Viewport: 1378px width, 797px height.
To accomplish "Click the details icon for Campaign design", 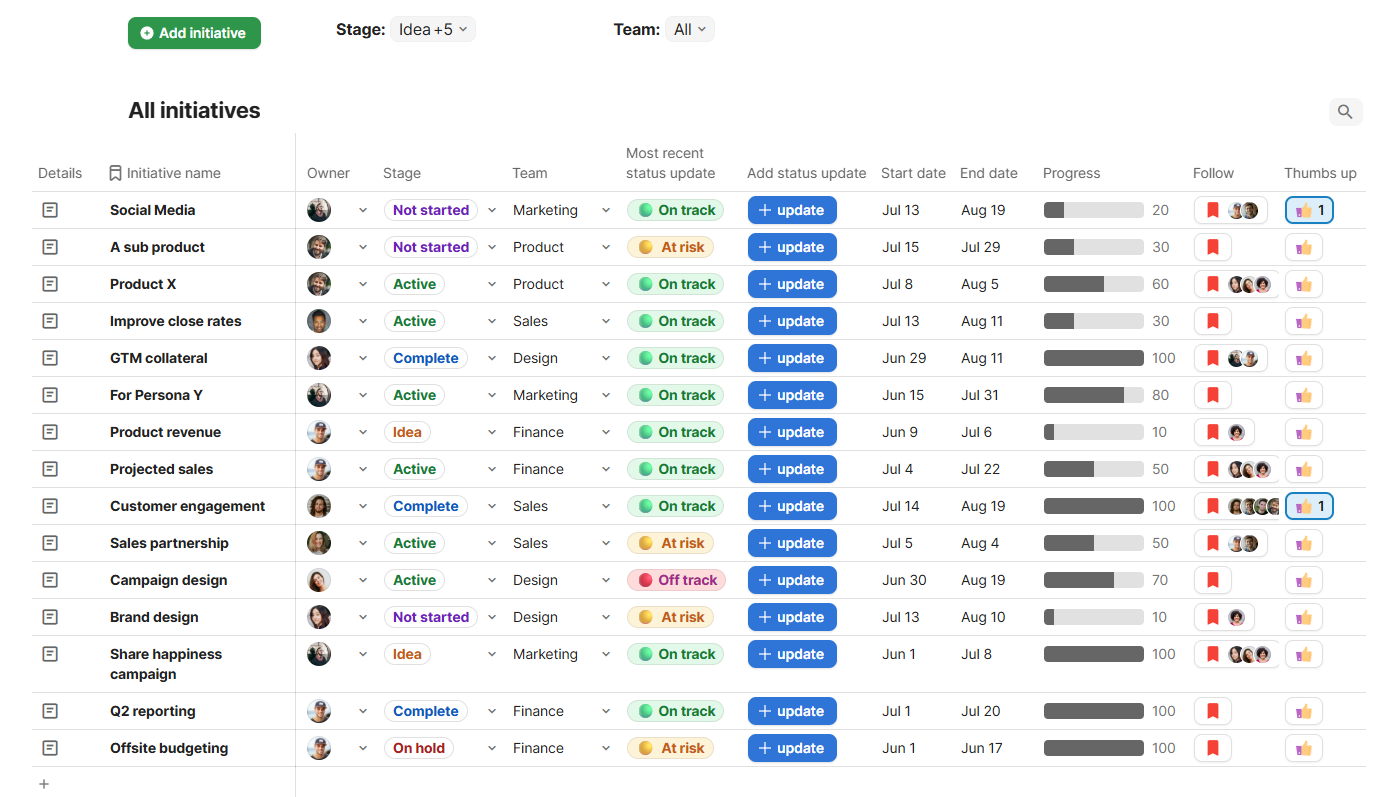I will tap(49, 580).
